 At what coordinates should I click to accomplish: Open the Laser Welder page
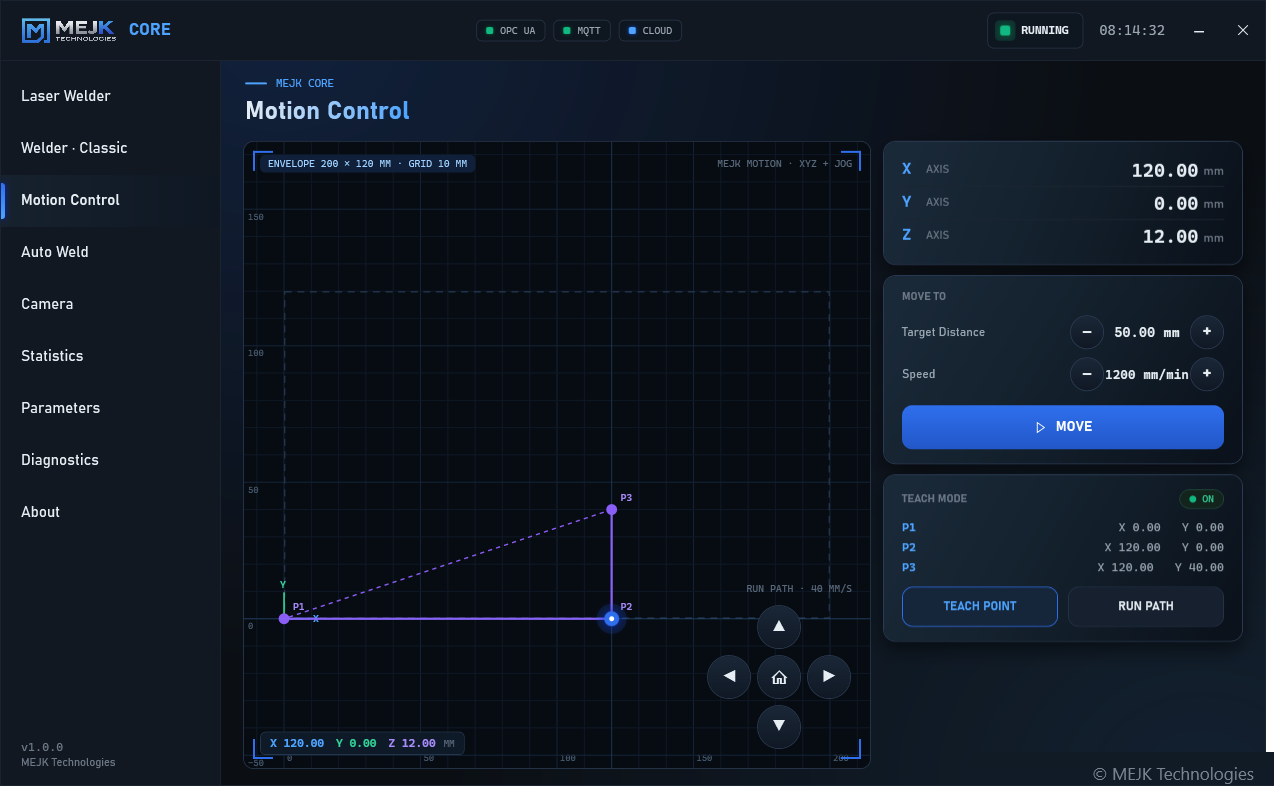110,96
